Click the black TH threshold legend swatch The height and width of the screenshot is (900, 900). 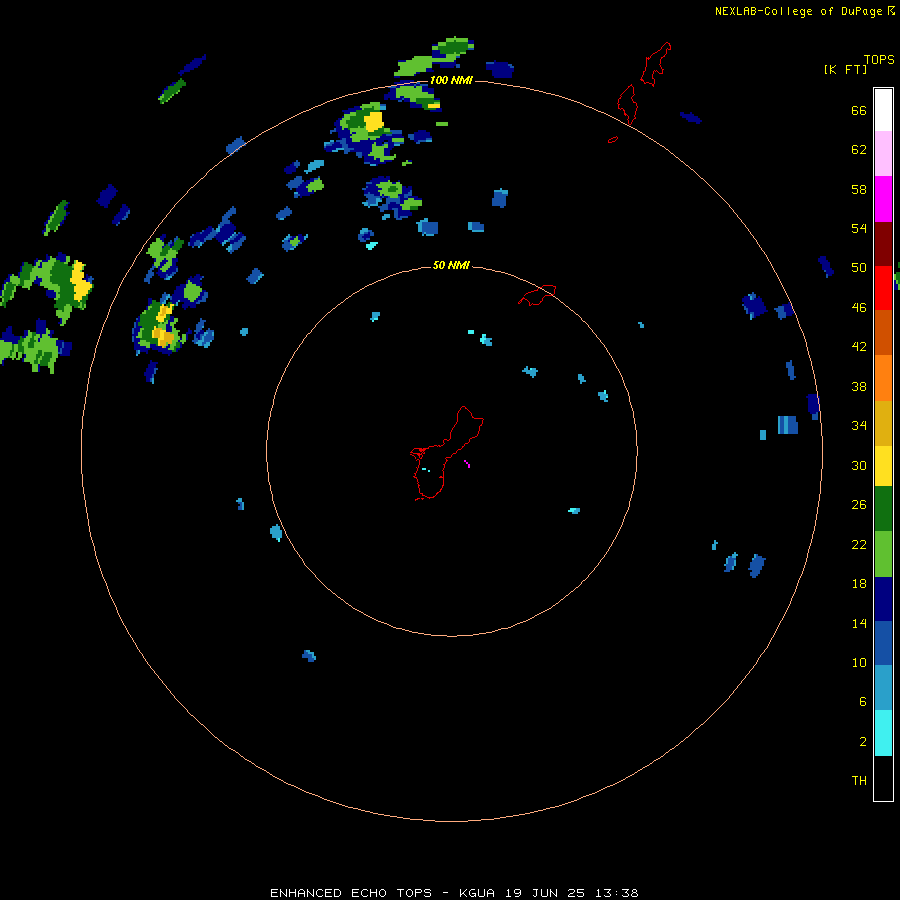point(883,778)
